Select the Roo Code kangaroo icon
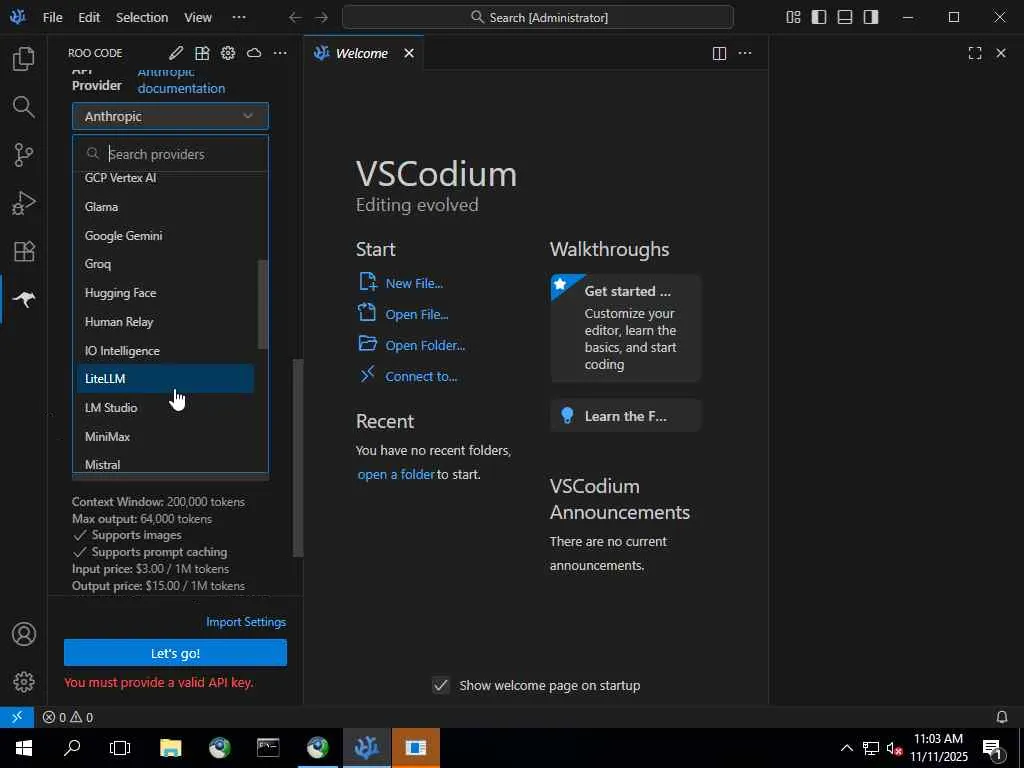Image resolution: width=1024 pixels, height=768 pixels. [24, 299]
